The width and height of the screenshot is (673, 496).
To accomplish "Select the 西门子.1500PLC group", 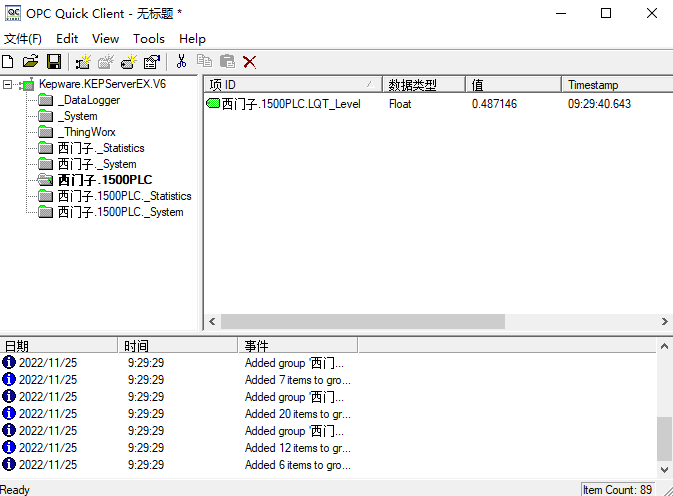I will point(105,180).
